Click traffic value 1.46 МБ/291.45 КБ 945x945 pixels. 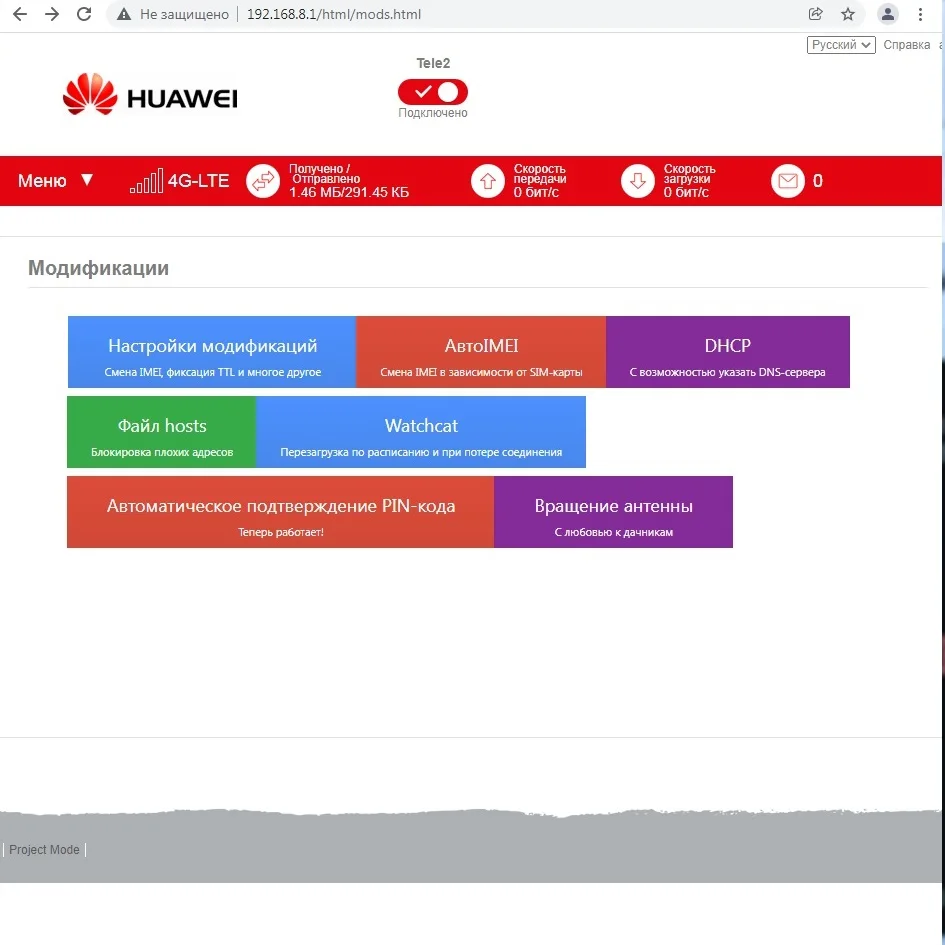click(x=349, y=192)
